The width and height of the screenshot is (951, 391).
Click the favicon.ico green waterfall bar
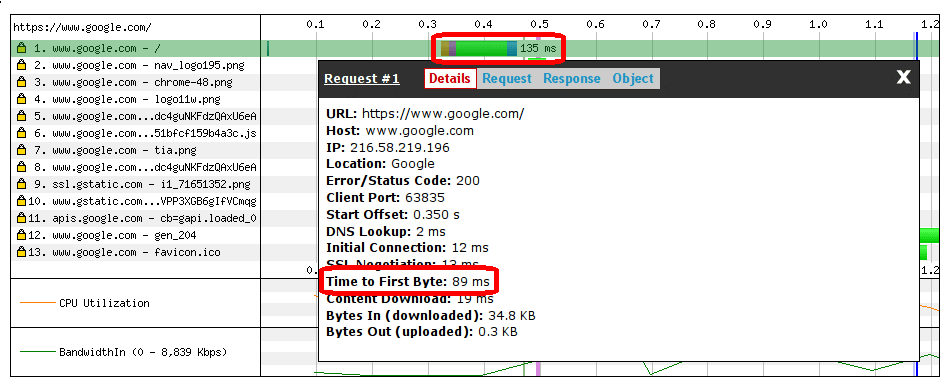(x=923, y=252)
